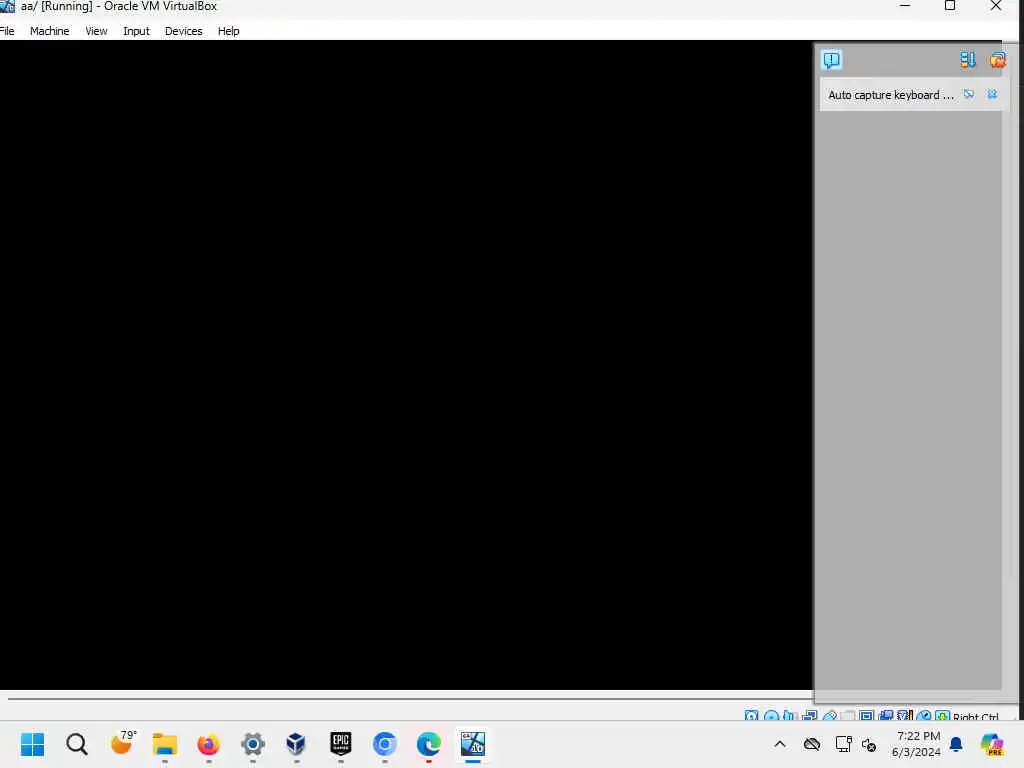
Task: Dismiss the Auto capture keyboard notification
Action: [x=992, y=95]
